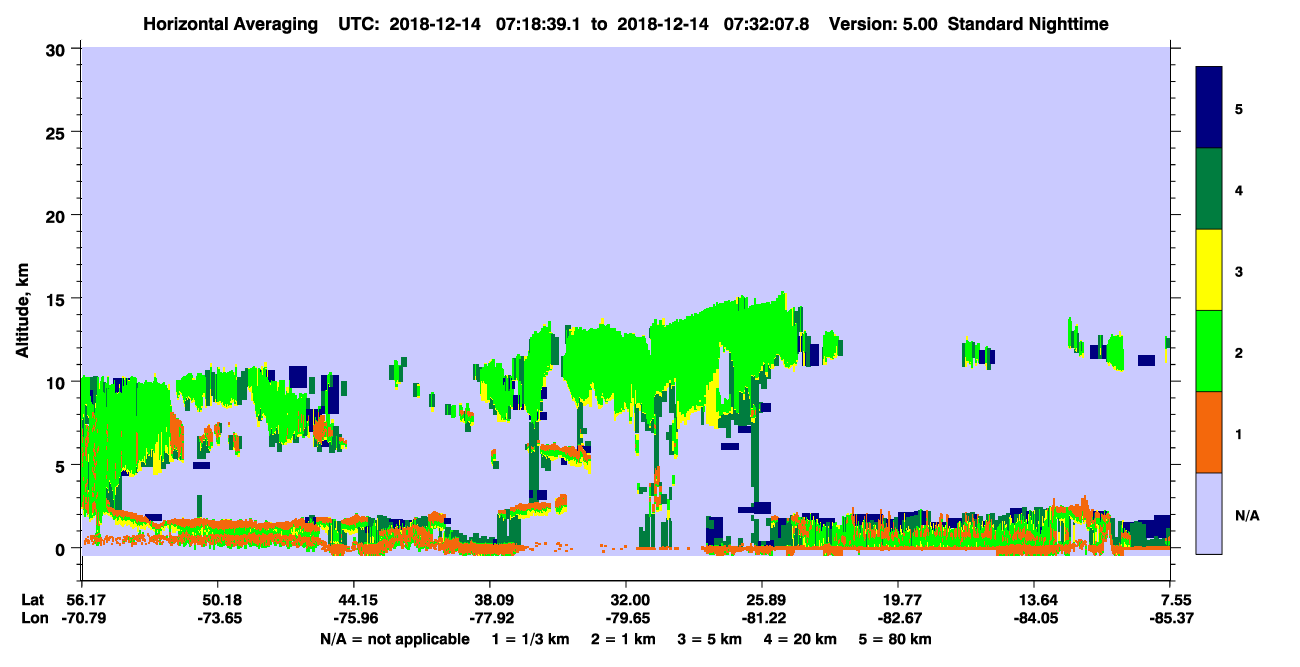Click the y-axis tick label 30

[x=58, y=50]
